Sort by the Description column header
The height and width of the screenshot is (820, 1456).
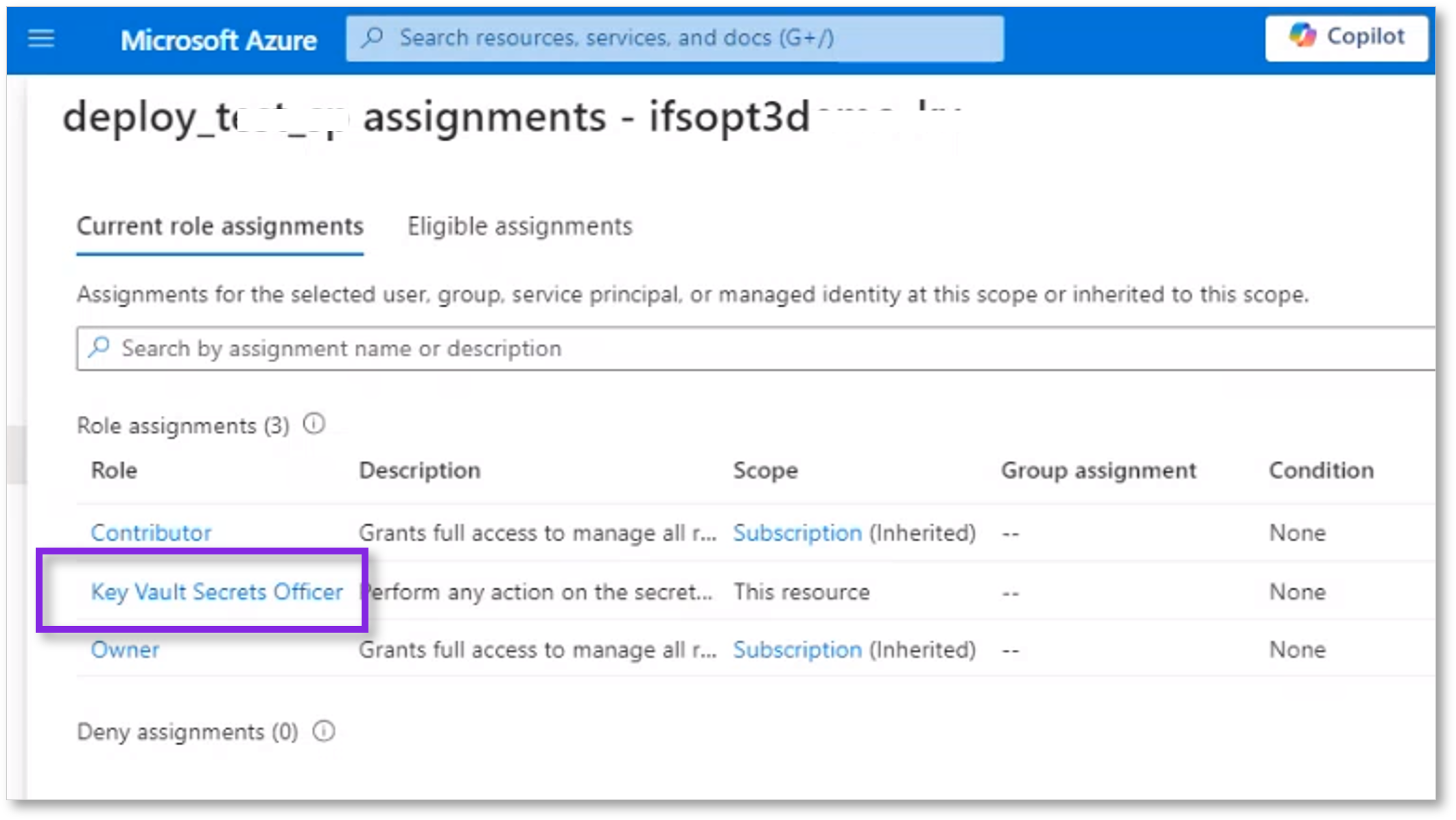coord(420,470)
